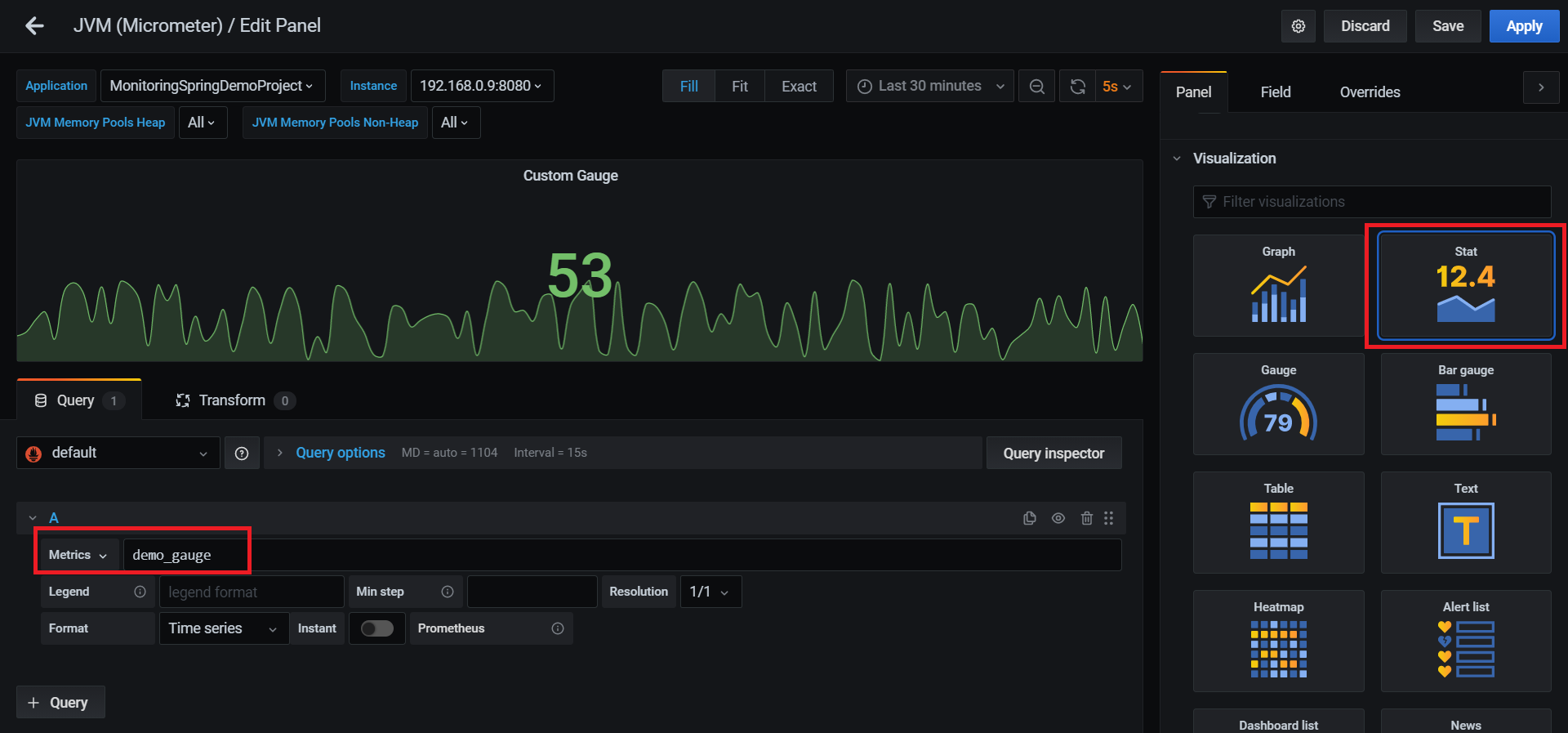Collapse the options pane with the arrow

tap(1541, 87)
